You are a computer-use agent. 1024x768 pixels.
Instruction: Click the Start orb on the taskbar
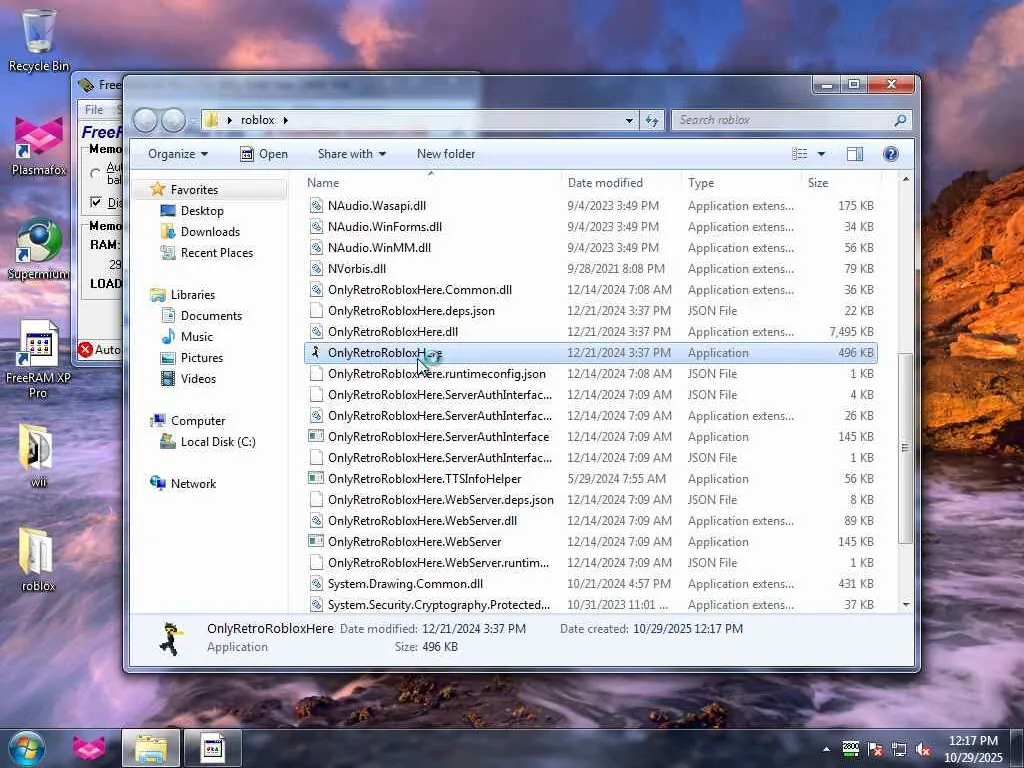26,748
